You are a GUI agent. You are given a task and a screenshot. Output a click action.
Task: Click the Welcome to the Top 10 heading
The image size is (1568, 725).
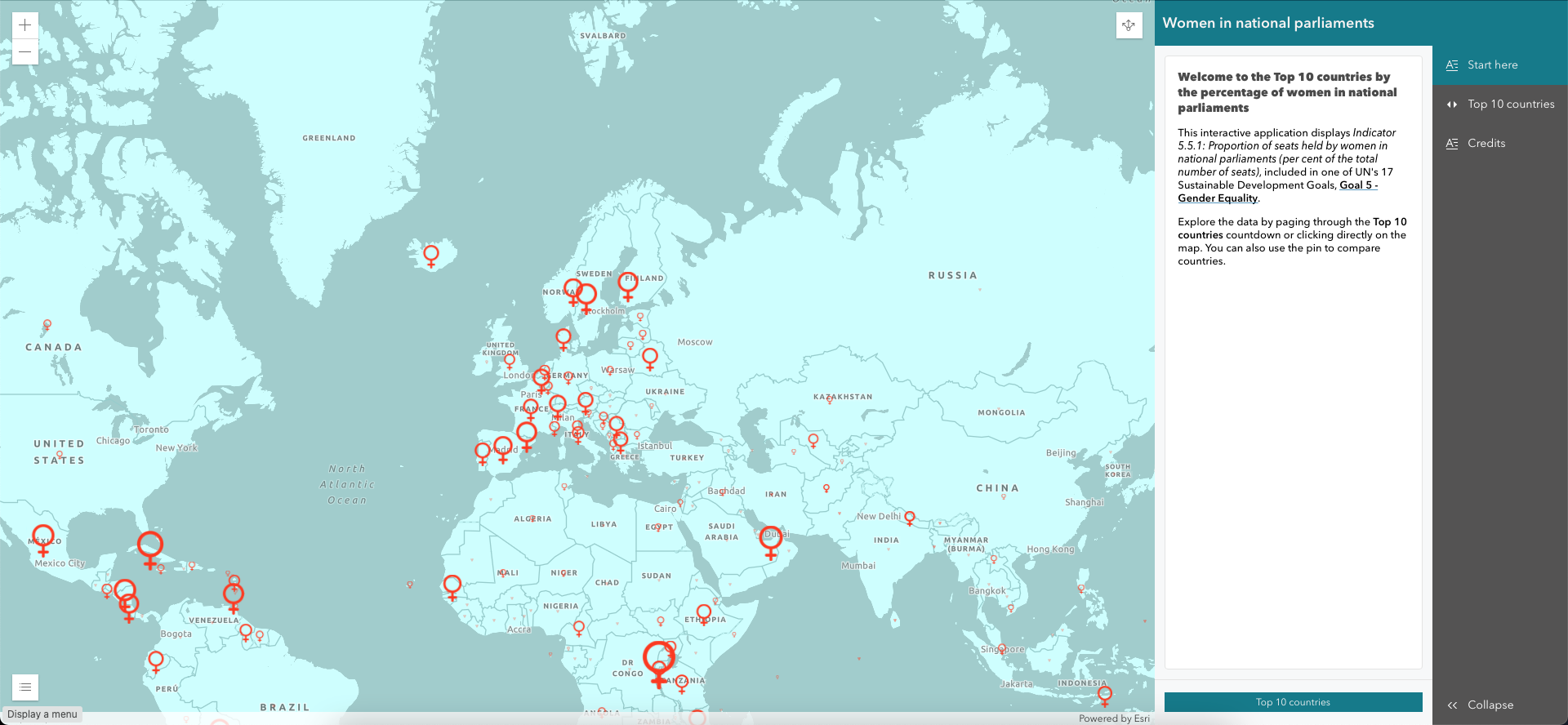coord(1287,92)
